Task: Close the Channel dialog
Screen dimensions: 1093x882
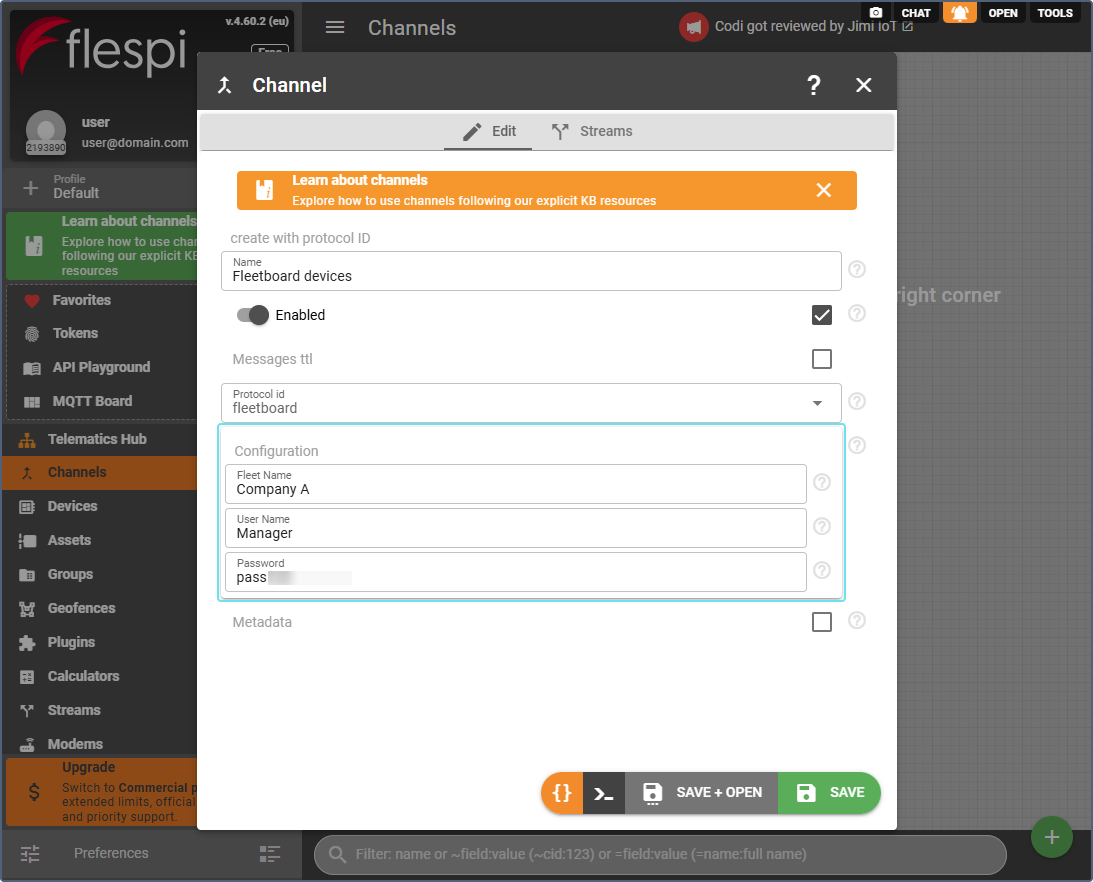Action: click(864, 85)
